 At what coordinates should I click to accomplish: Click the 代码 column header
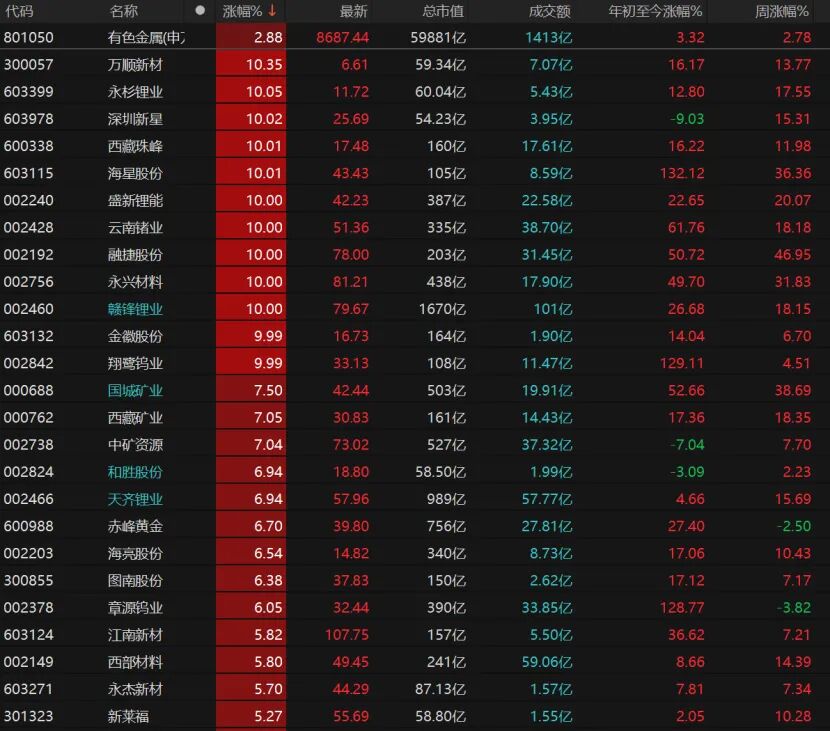click(x=19, y=11)
